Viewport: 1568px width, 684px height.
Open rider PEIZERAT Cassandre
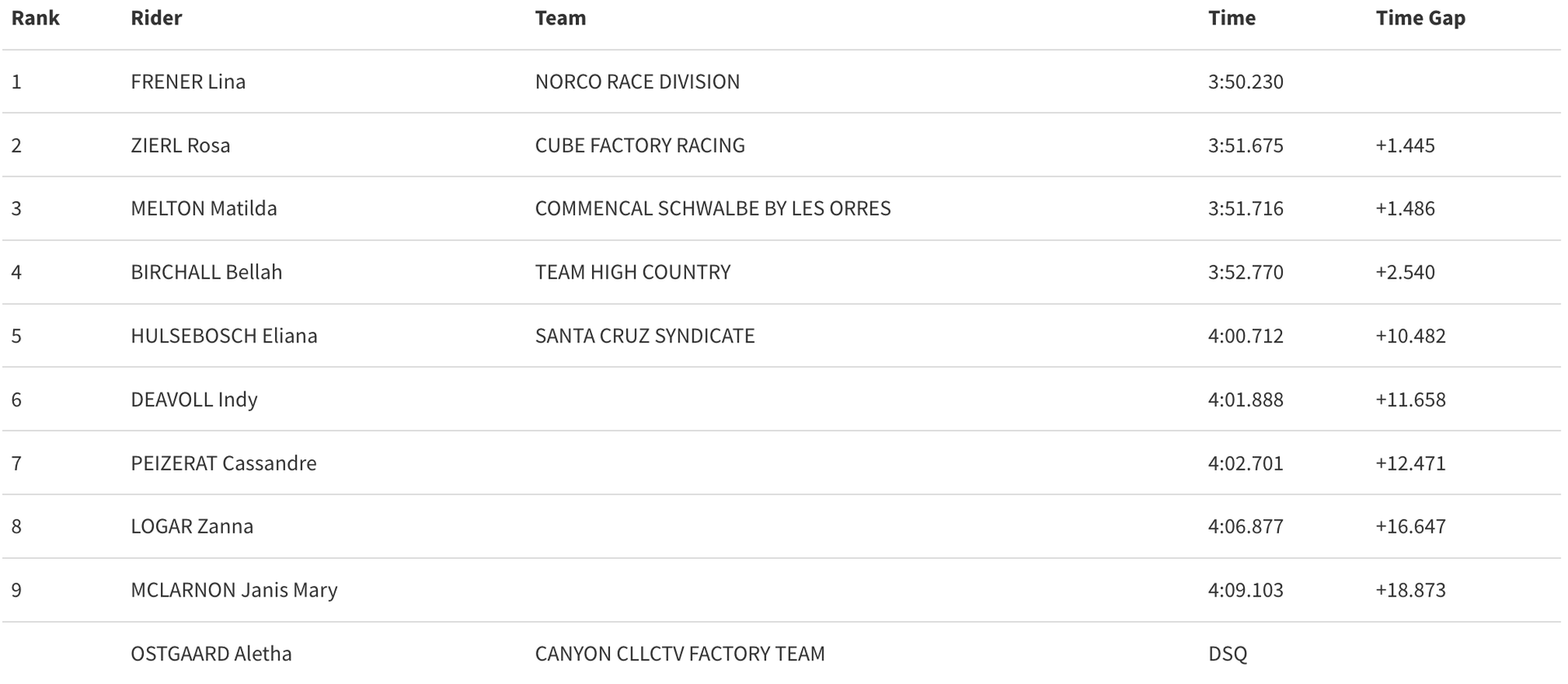pyautogui.click(x=223, y=463)
